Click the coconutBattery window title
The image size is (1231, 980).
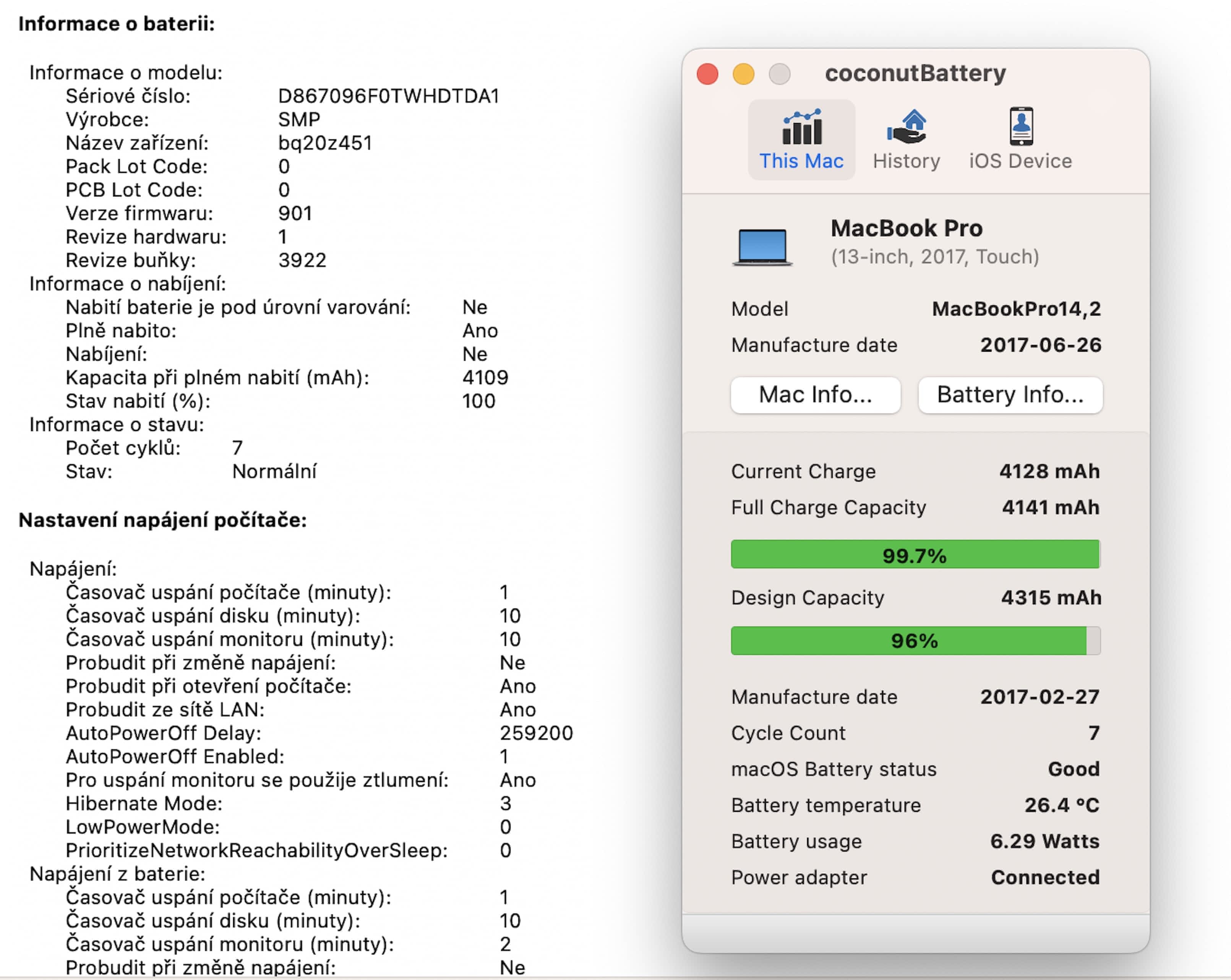(915, 73)
